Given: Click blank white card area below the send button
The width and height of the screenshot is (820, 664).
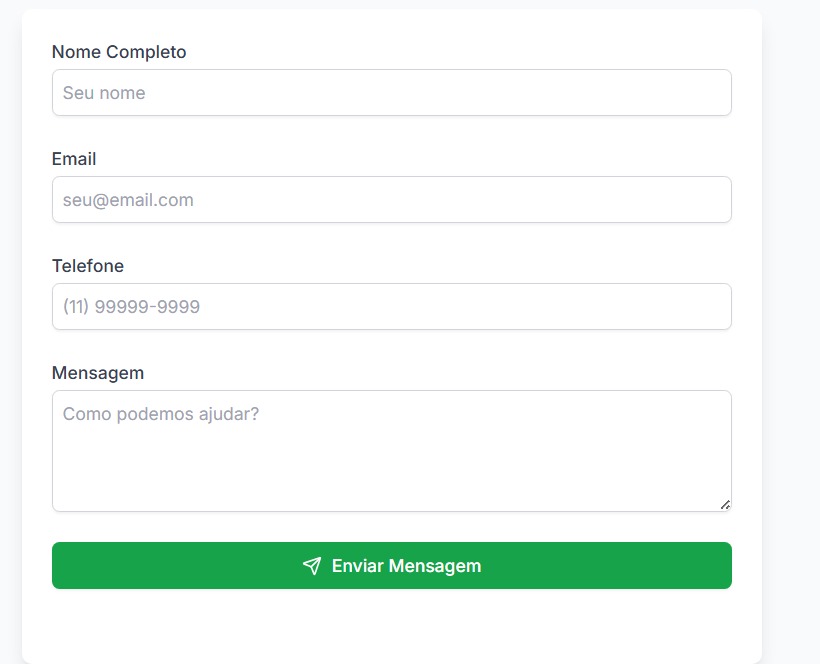Looking at the screenshot, I should 392,625.
